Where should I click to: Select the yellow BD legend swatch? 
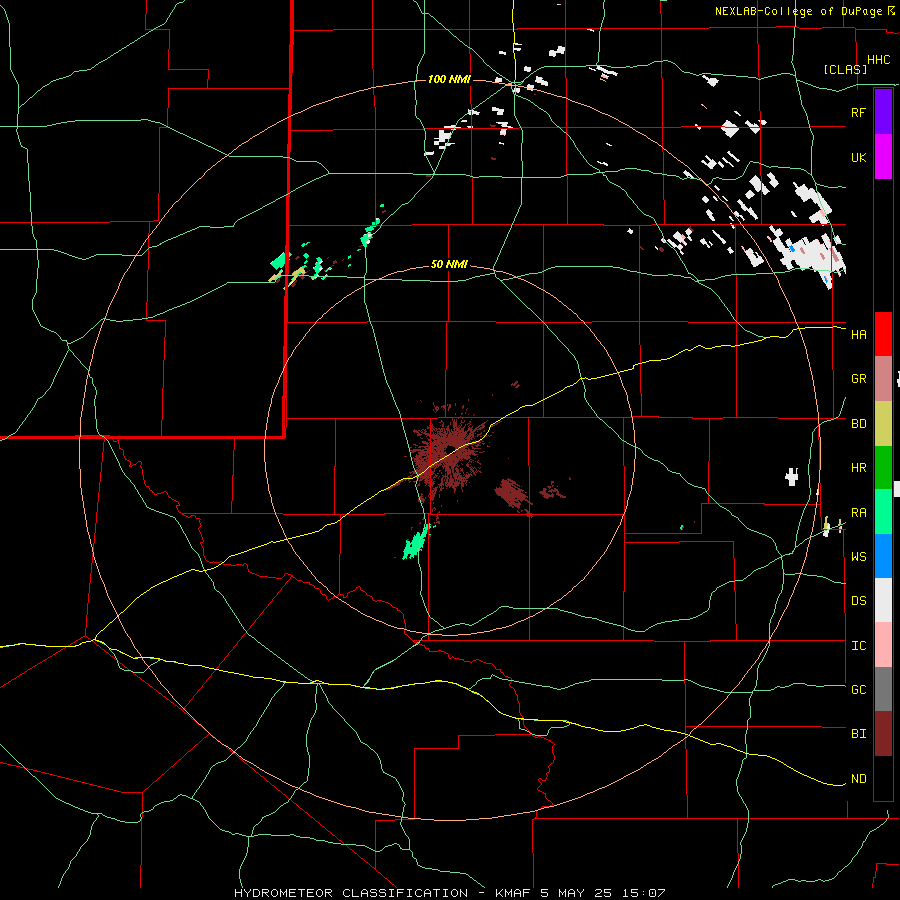click(x=883, y=424)
